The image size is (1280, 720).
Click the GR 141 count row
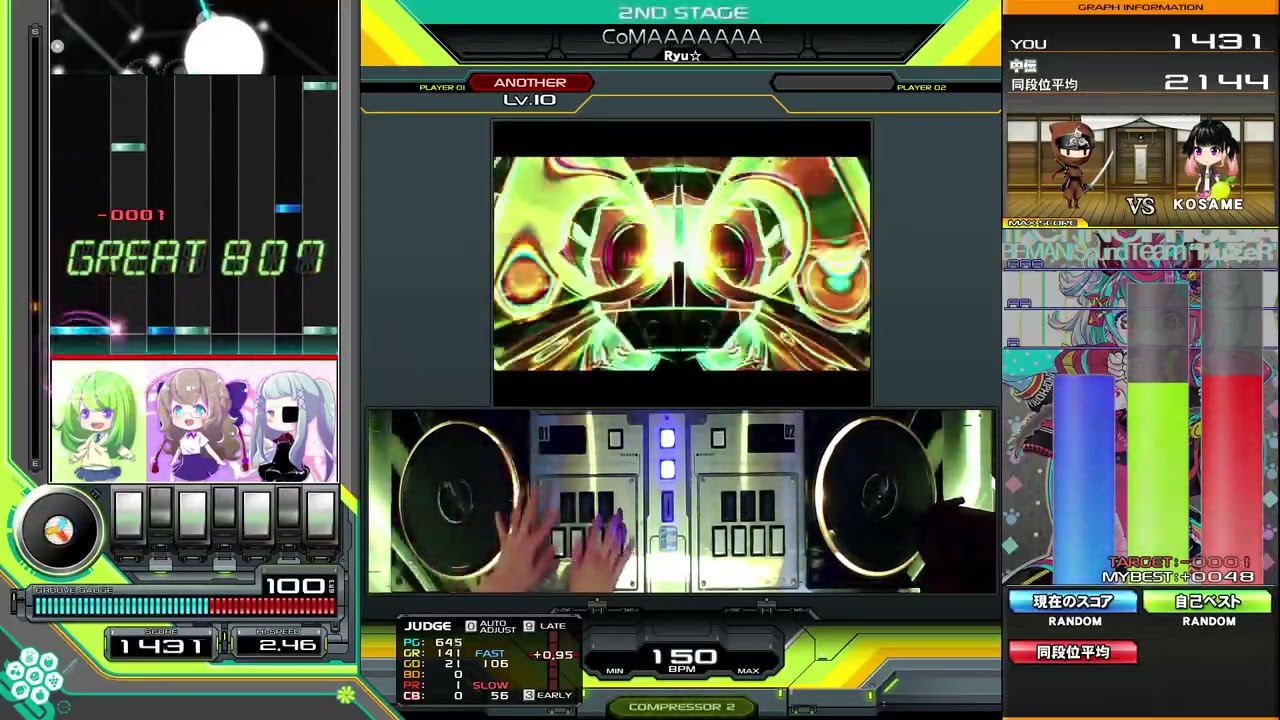434,653
